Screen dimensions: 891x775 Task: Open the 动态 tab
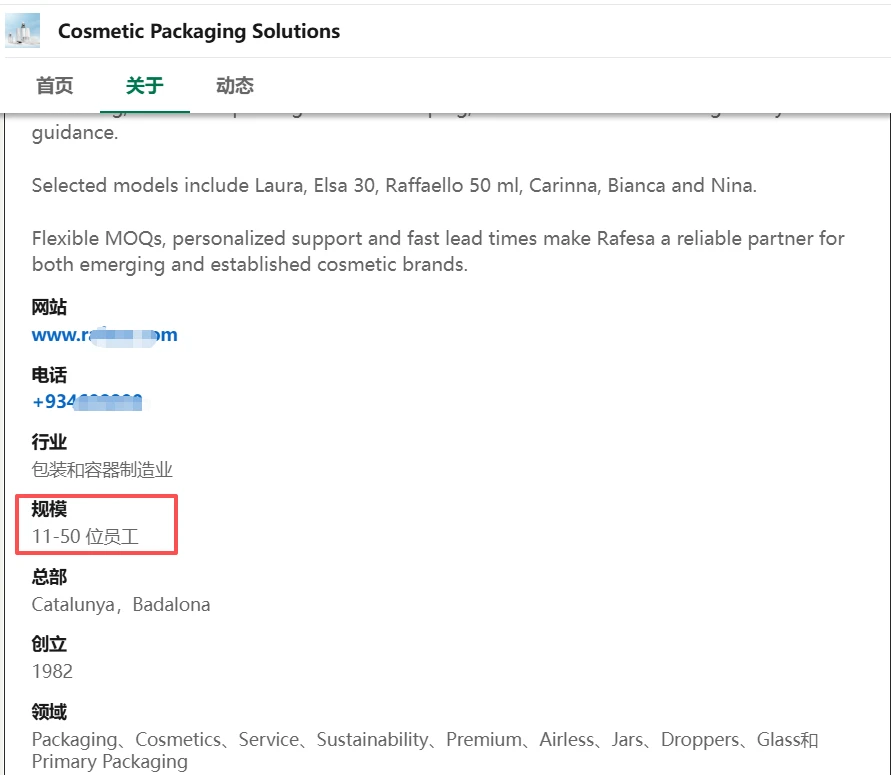234,86
